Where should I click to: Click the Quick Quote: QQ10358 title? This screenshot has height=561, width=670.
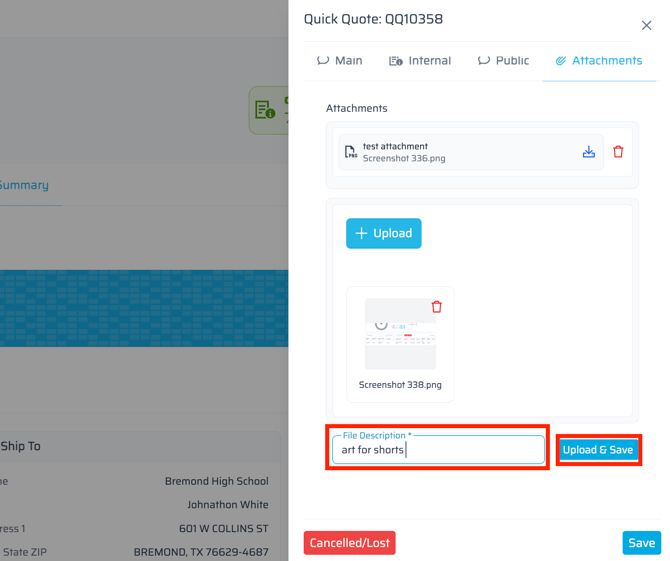[373, 19]
